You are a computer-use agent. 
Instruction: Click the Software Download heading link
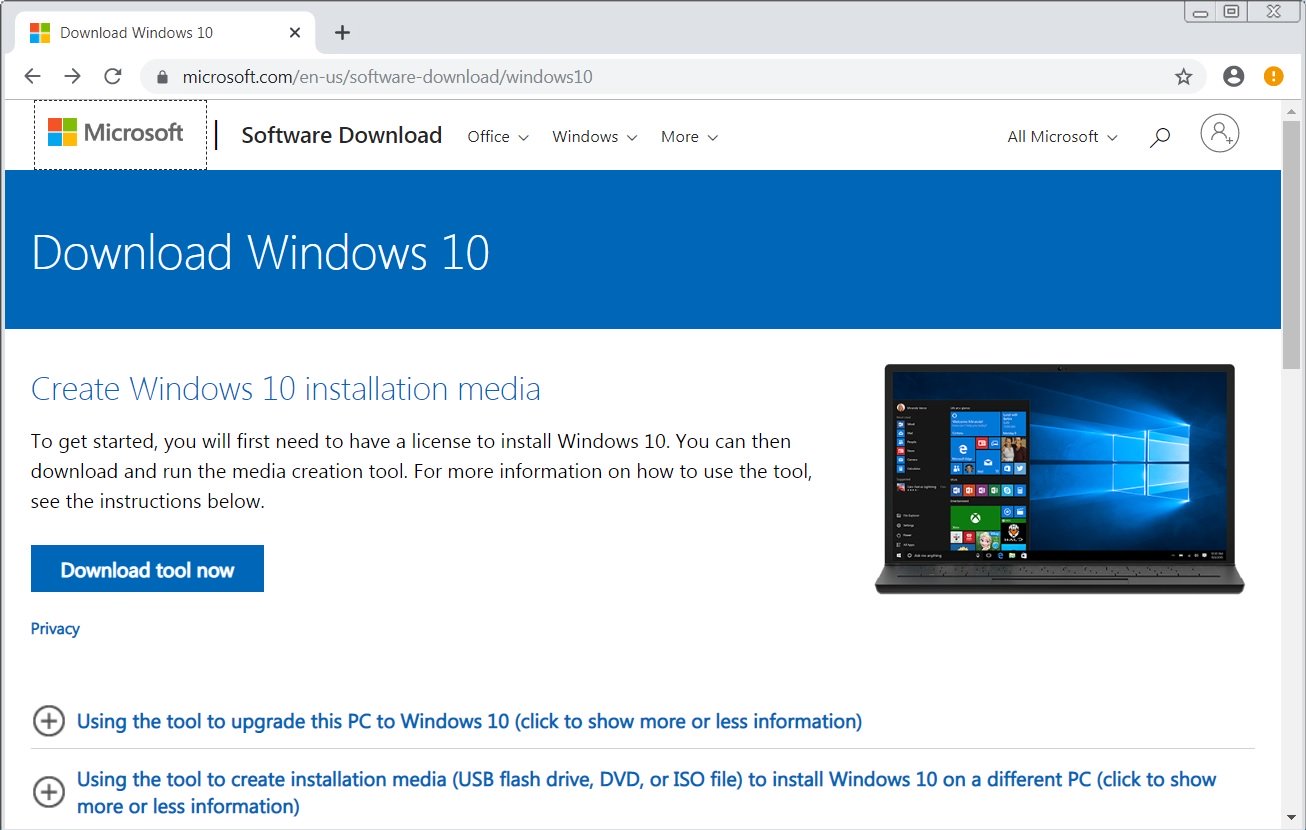[342, 135]
